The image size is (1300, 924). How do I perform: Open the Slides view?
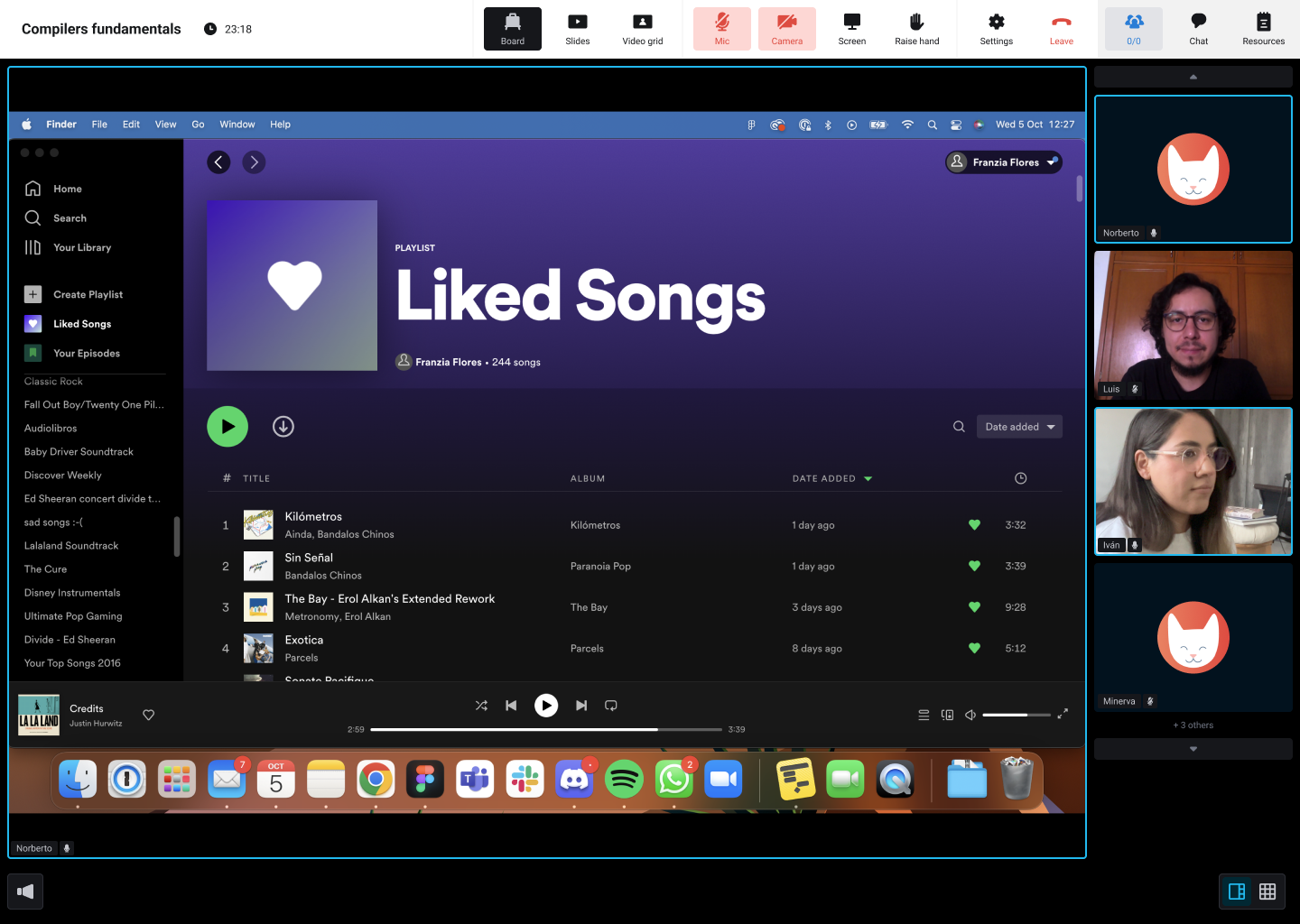[578, 29]
